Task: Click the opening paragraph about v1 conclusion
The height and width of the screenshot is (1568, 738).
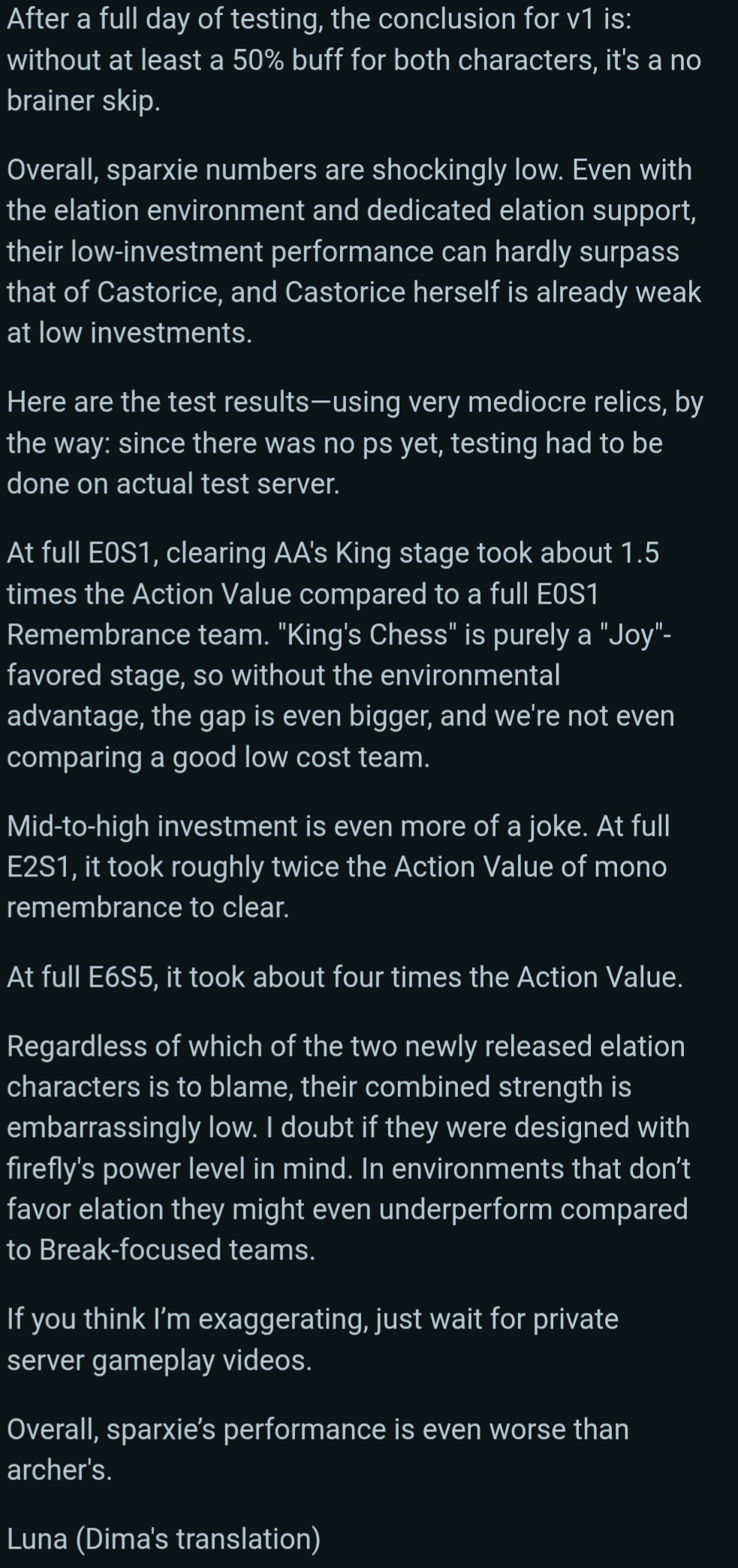Action: click(354, 60)
